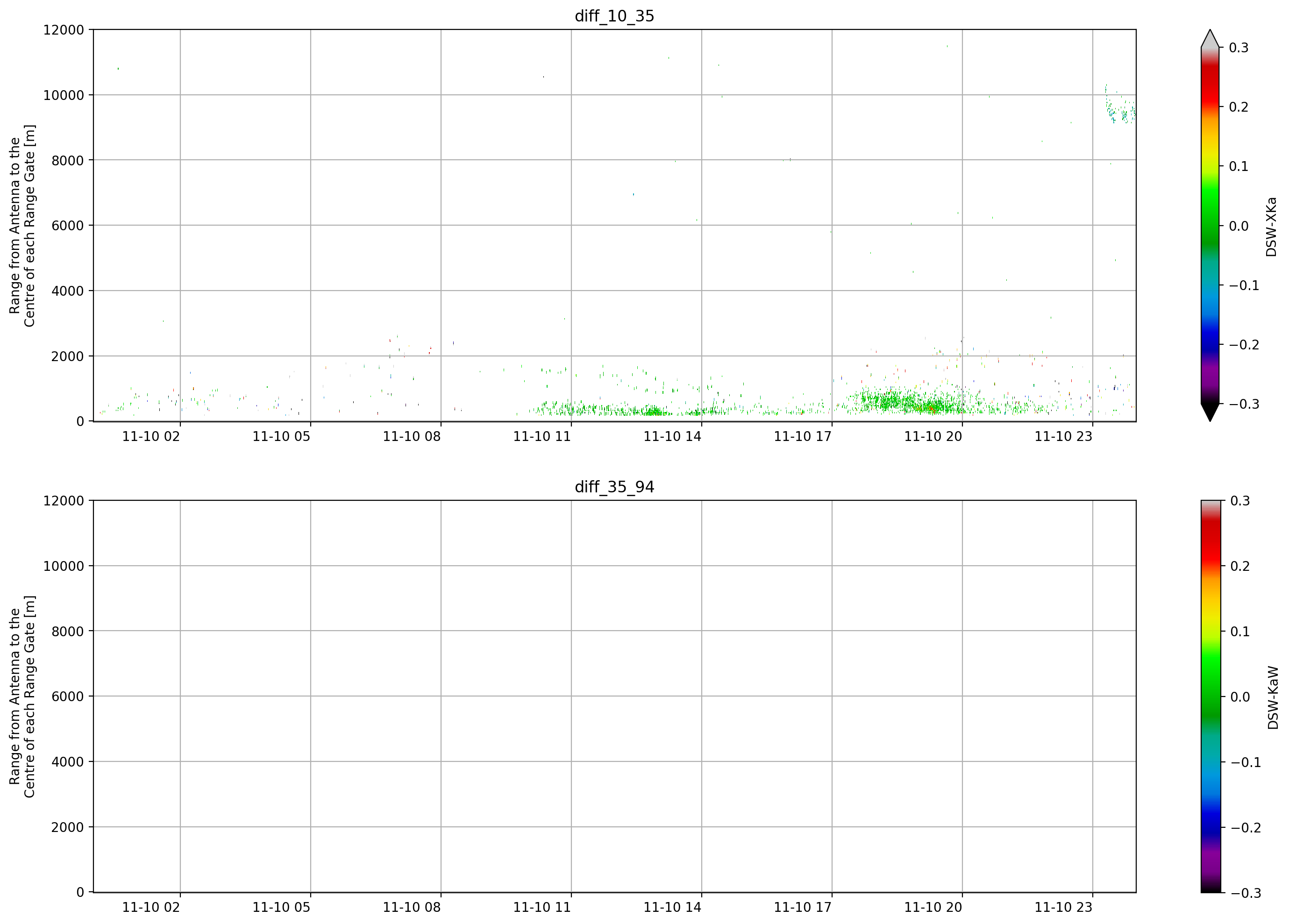Click the diff_10_35 y-axis range label
Image resolution: width=1289 pixels, height=924 pixels.
pos(22,226)
